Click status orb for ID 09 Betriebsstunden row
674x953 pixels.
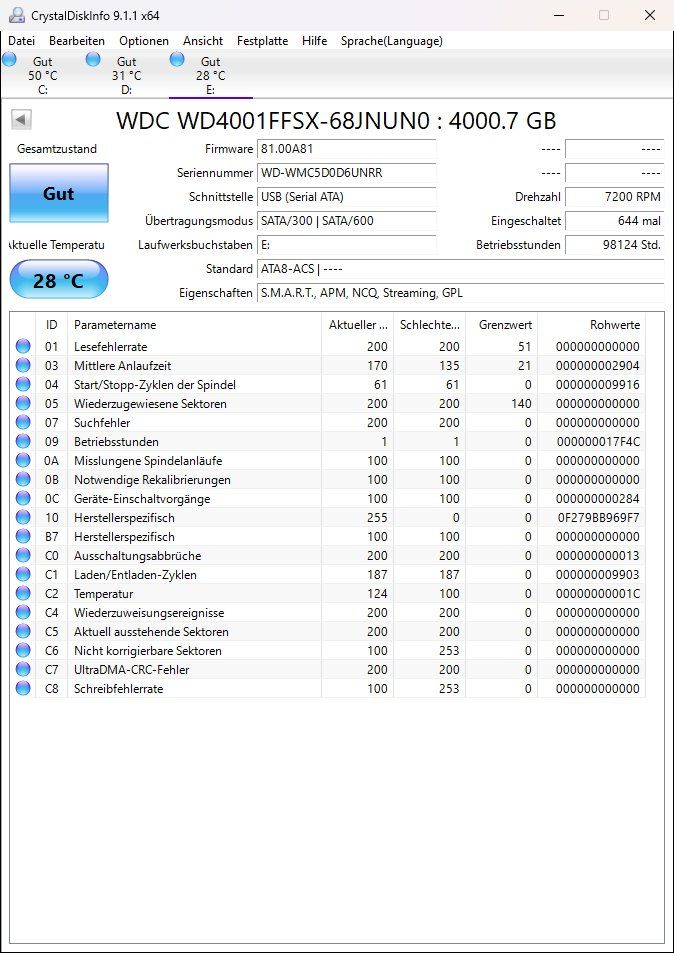point(22,441)
